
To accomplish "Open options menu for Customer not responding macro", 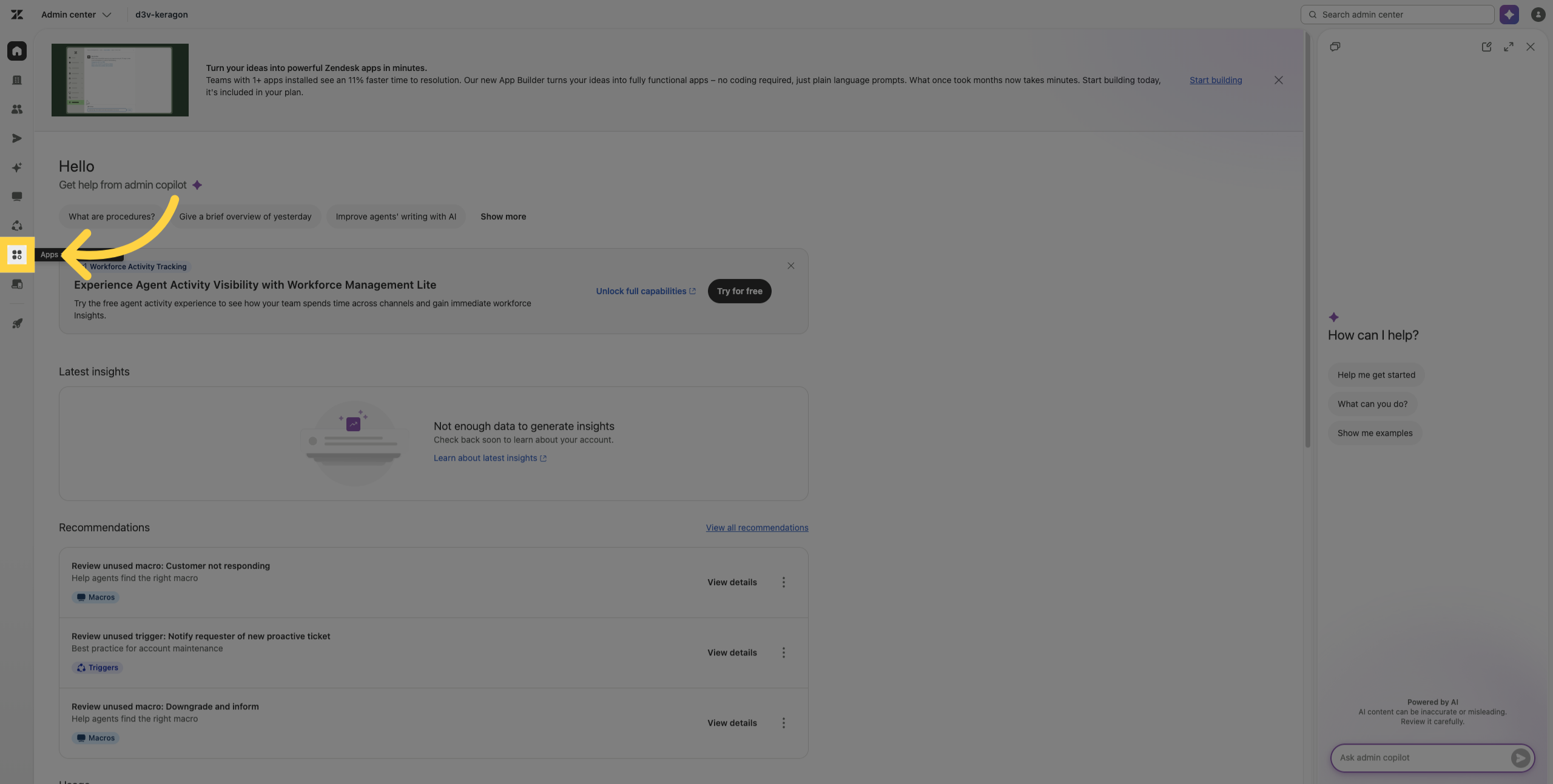I will click(x=783, y=582).
